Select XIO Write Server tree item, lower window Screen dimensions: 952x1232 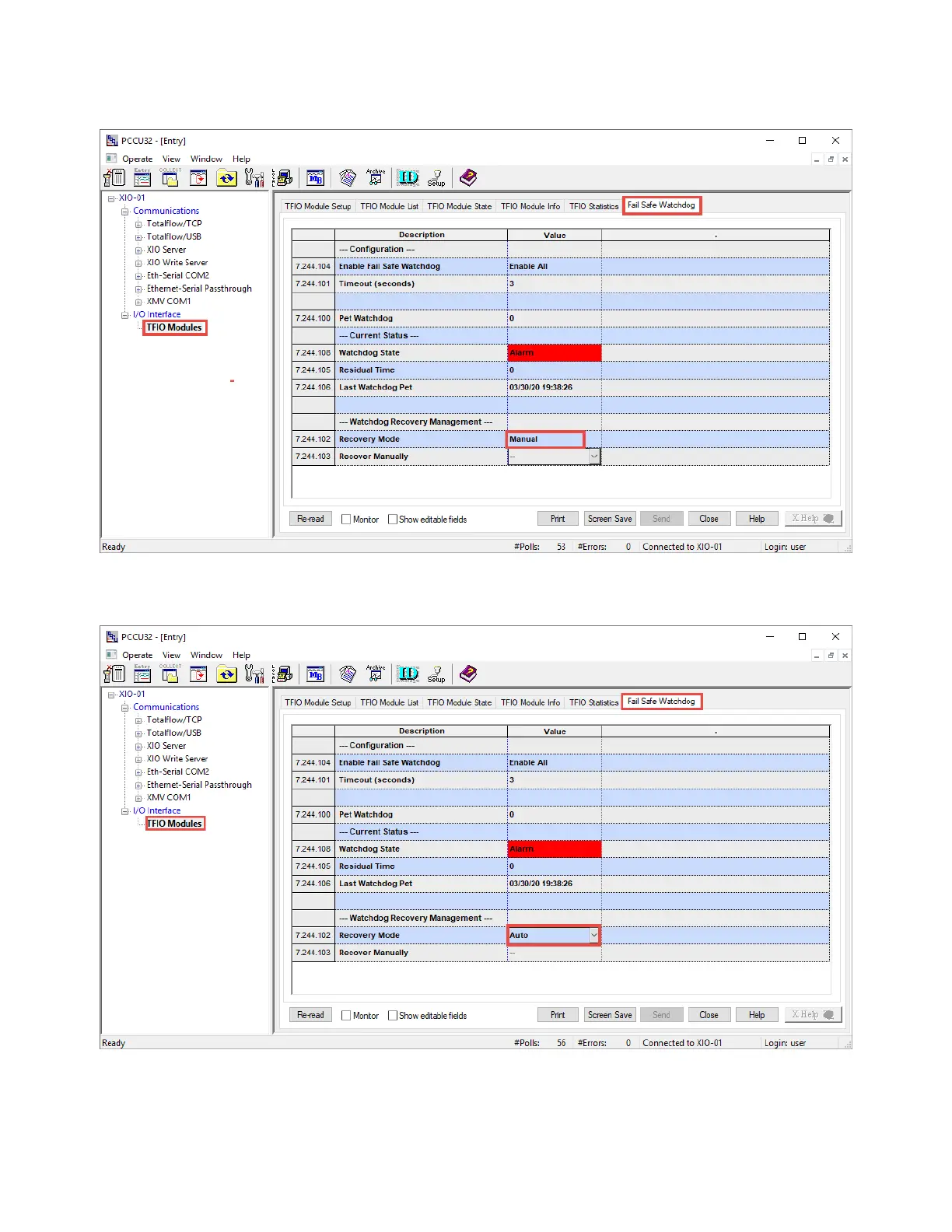click(177, 759)
